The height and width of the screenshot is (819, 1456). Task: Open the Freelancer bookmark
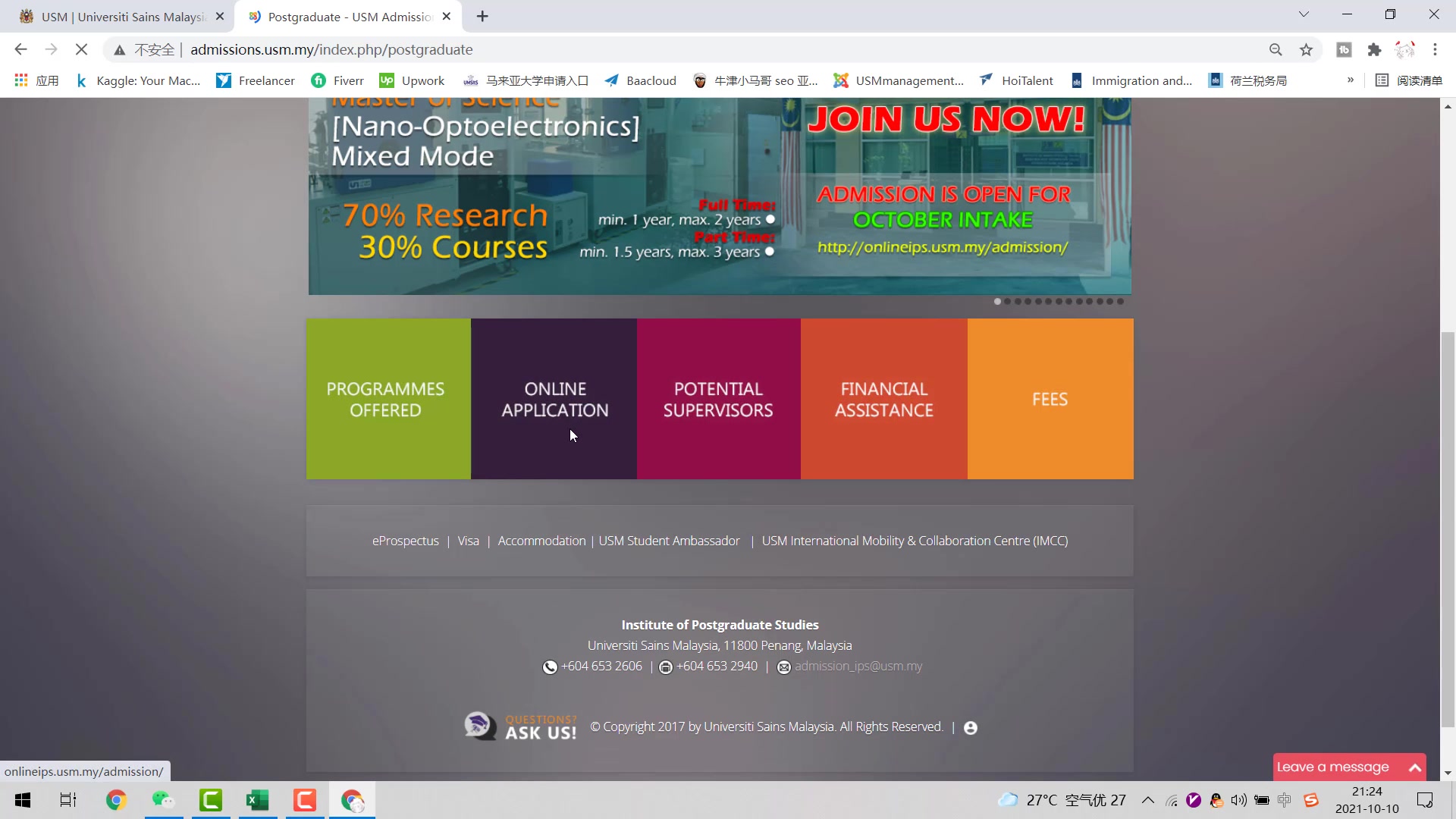tap(256, 80)
